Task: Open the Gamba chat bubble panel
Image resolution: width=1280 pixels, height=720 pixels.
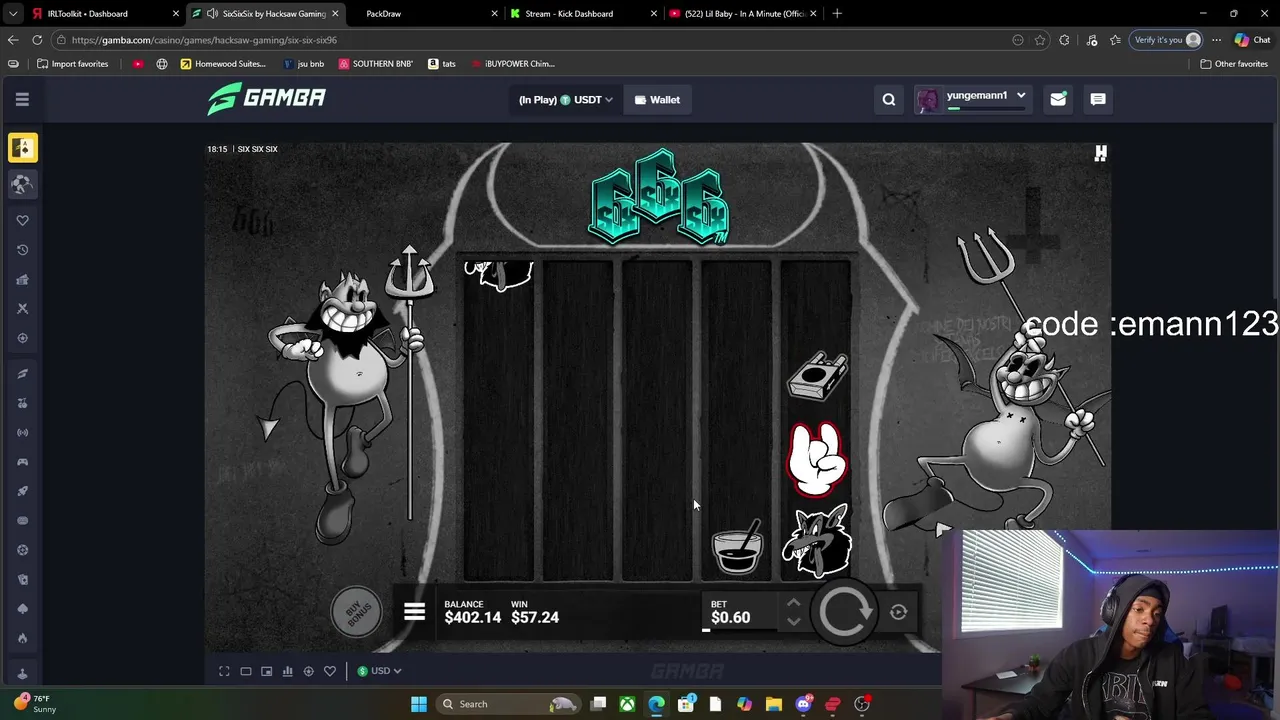Action: click(1097, 99)
